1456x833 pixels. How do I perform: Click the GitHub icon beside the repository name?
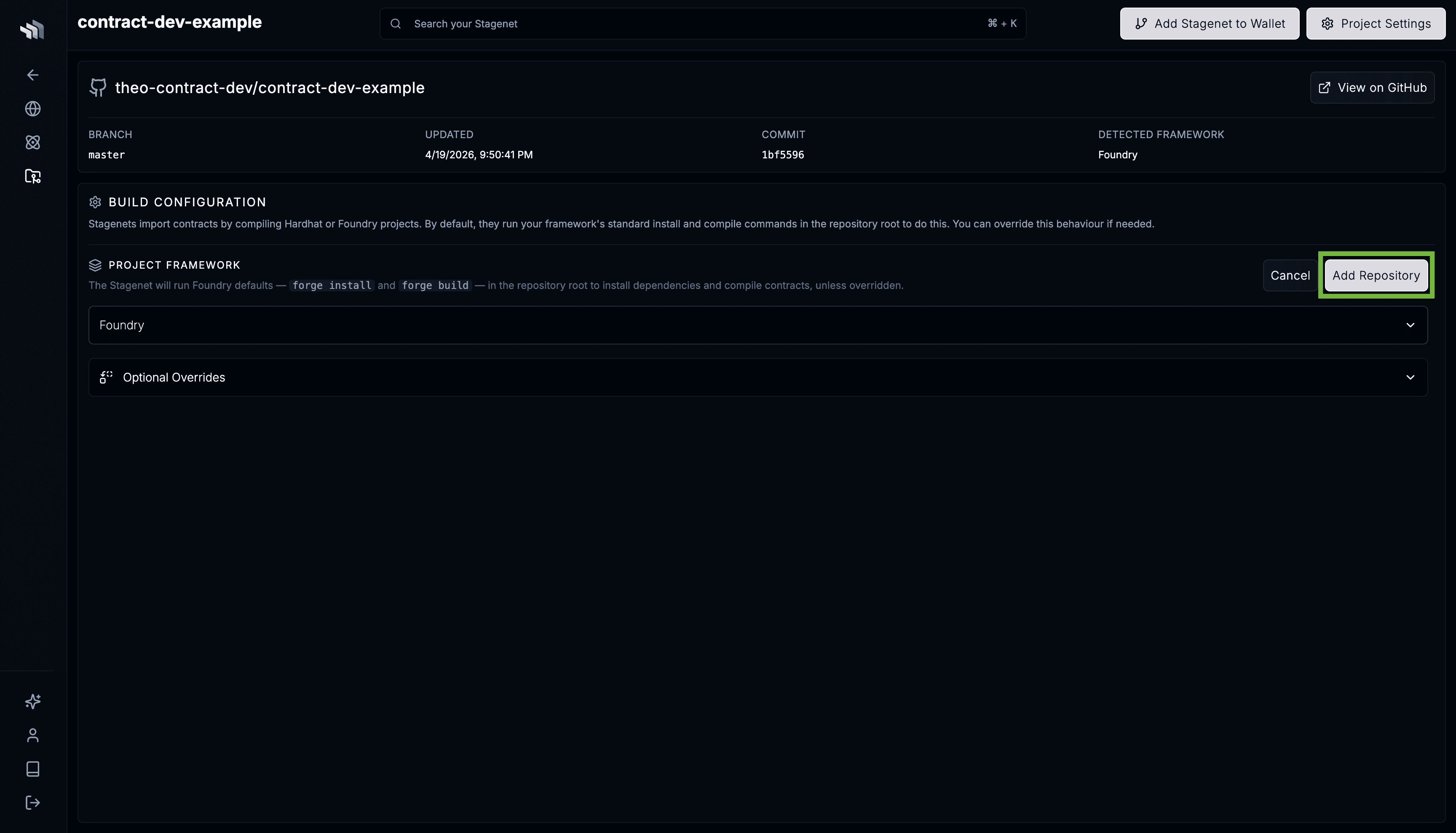(x=97, y=87)
